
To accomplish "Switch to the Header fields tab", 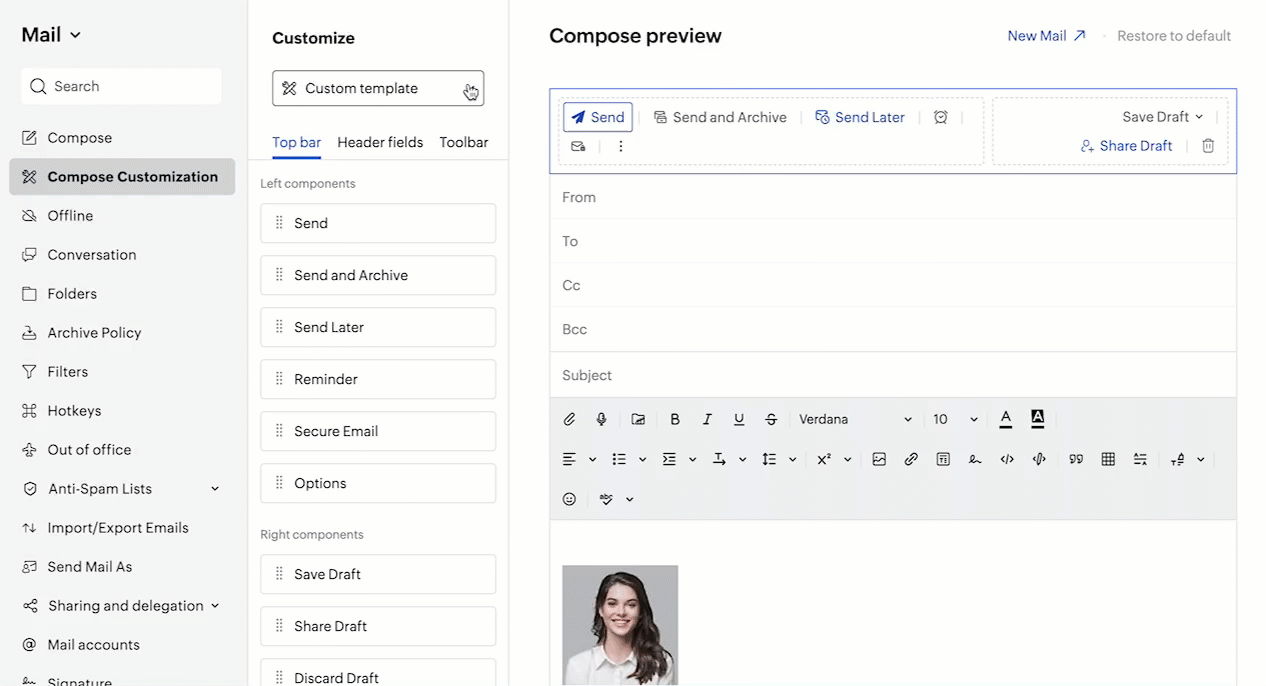I will coord(380,142).
